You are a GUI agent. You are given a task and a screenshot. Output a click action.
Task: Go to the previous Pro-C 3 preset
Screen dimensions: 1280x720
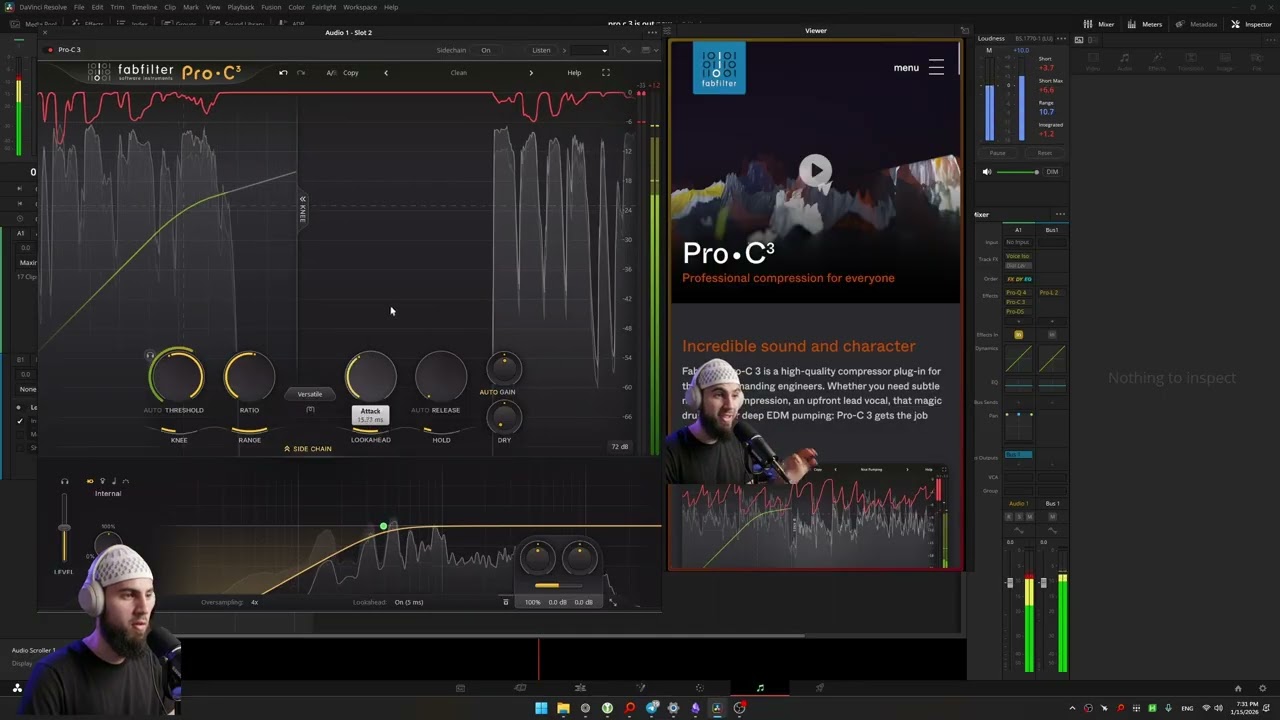click(386, 73)
